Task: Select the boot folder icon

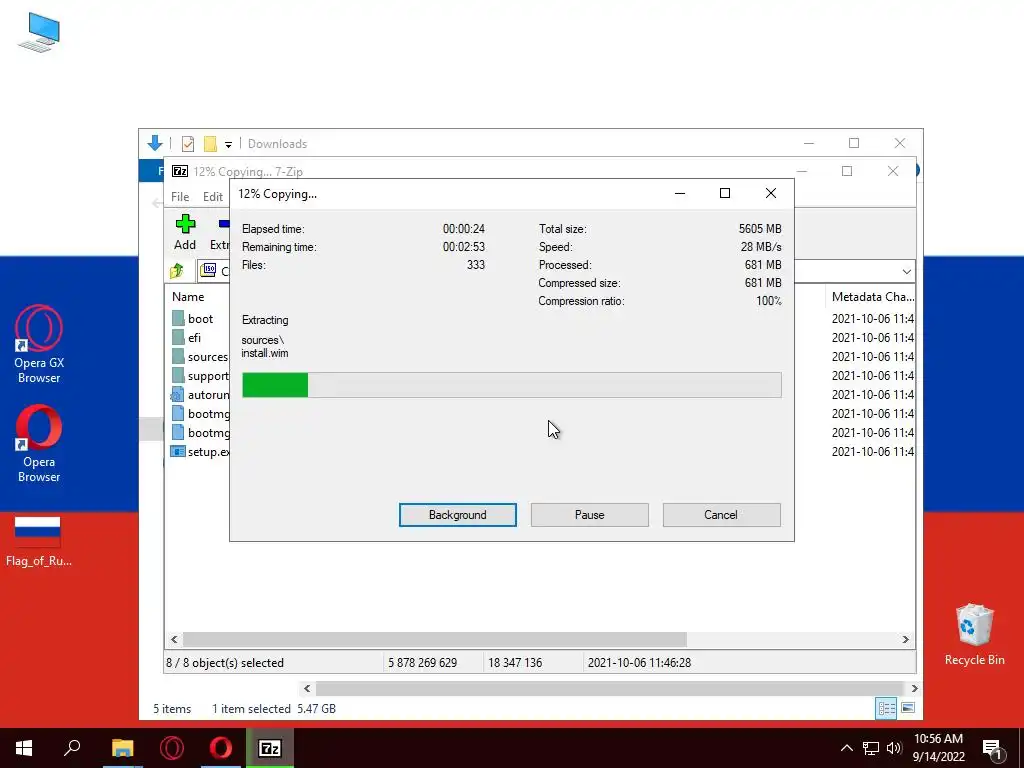Action: (x=178, y=318)
